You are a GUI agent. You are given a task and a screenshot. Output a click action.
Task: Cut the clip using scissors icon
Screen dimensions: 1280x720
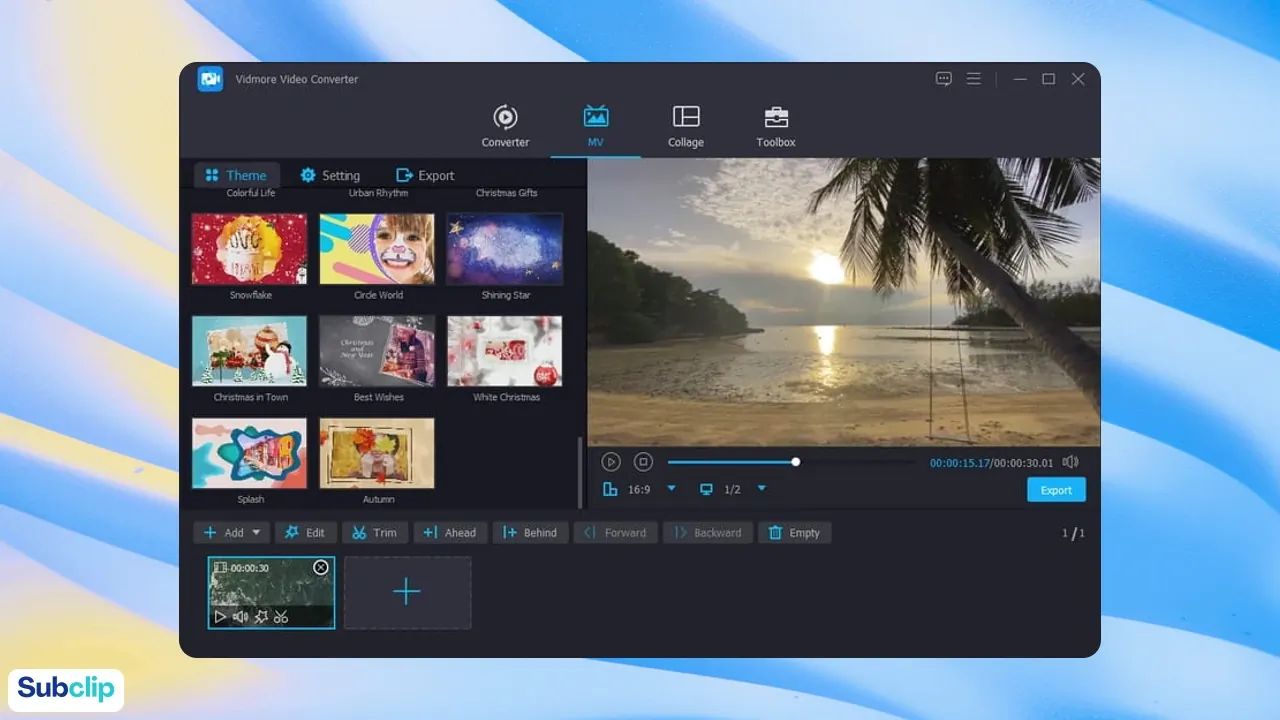pyautogui.click(x=281, y=617)
